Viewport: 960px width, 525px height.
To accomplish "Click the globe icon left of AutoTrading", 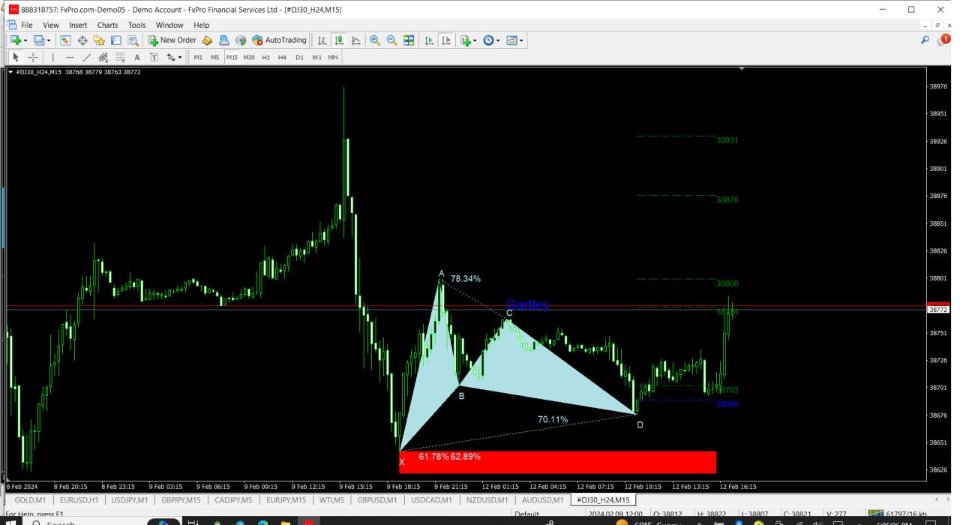I will (241, 40).
